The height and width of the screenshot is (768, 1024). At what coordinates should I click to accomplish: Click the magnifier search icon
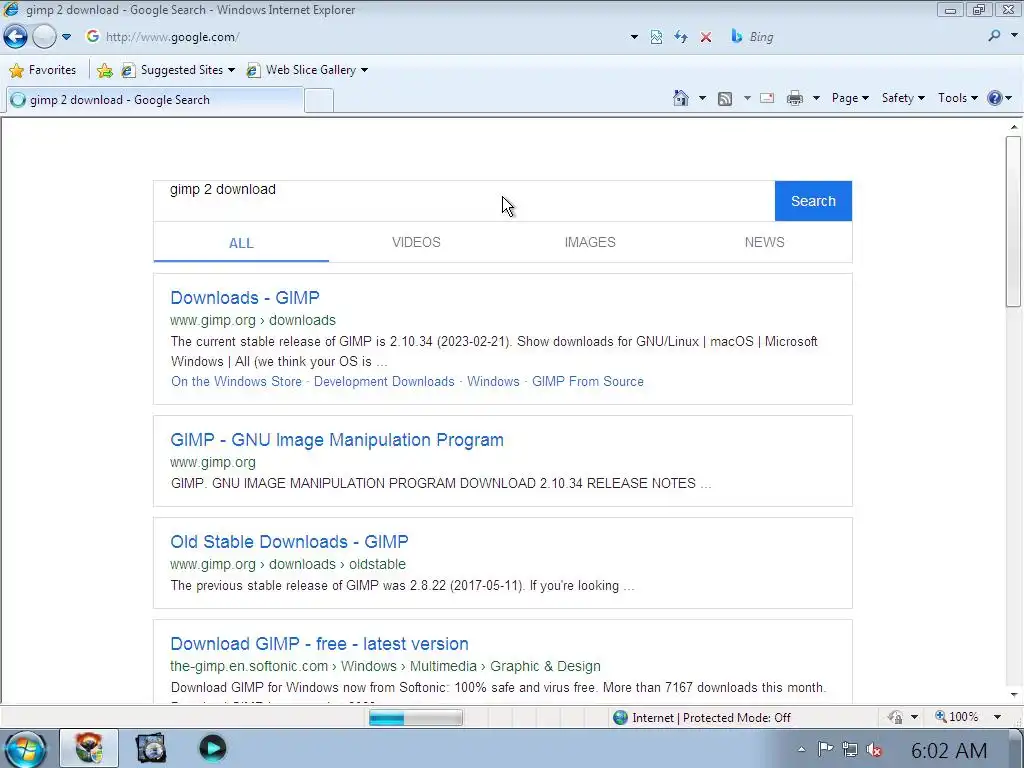[x=994, y=36]
